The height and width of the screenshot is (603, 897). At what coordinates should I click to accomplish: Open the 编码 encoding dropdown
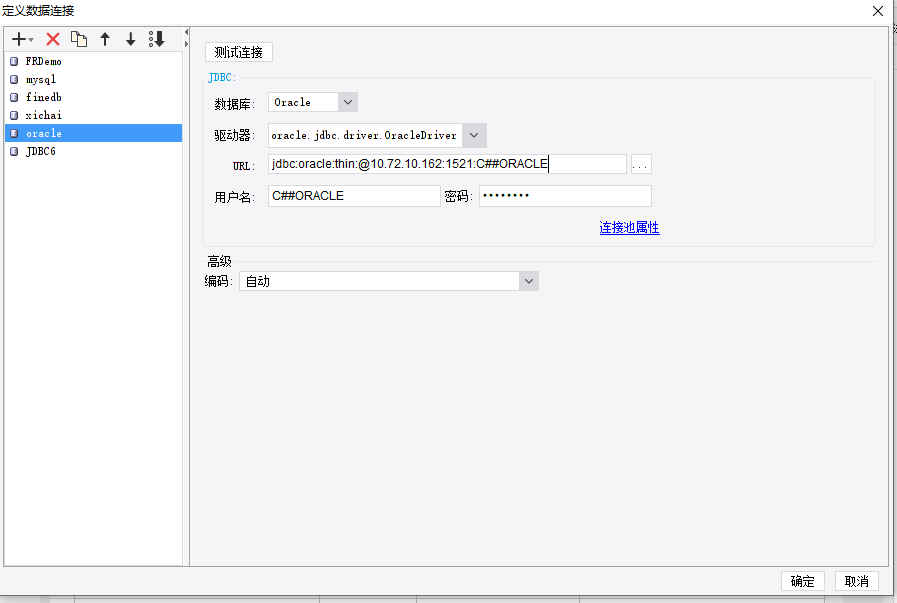[529, 281]
